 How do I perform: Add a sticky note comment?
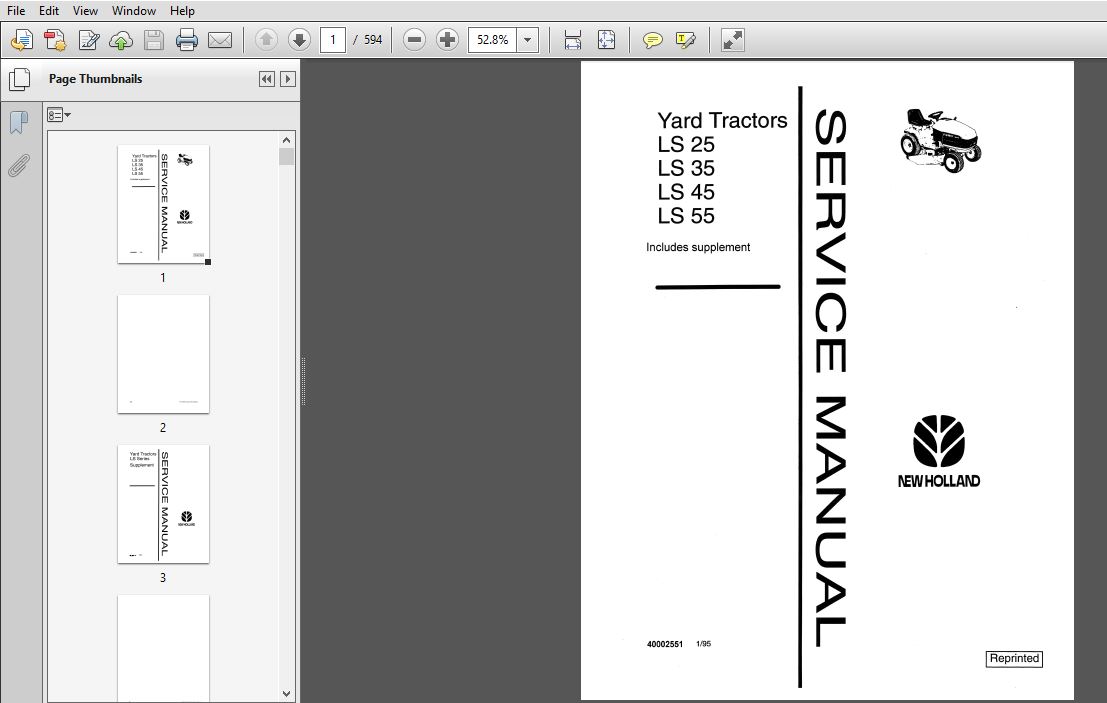click(652, 40)
